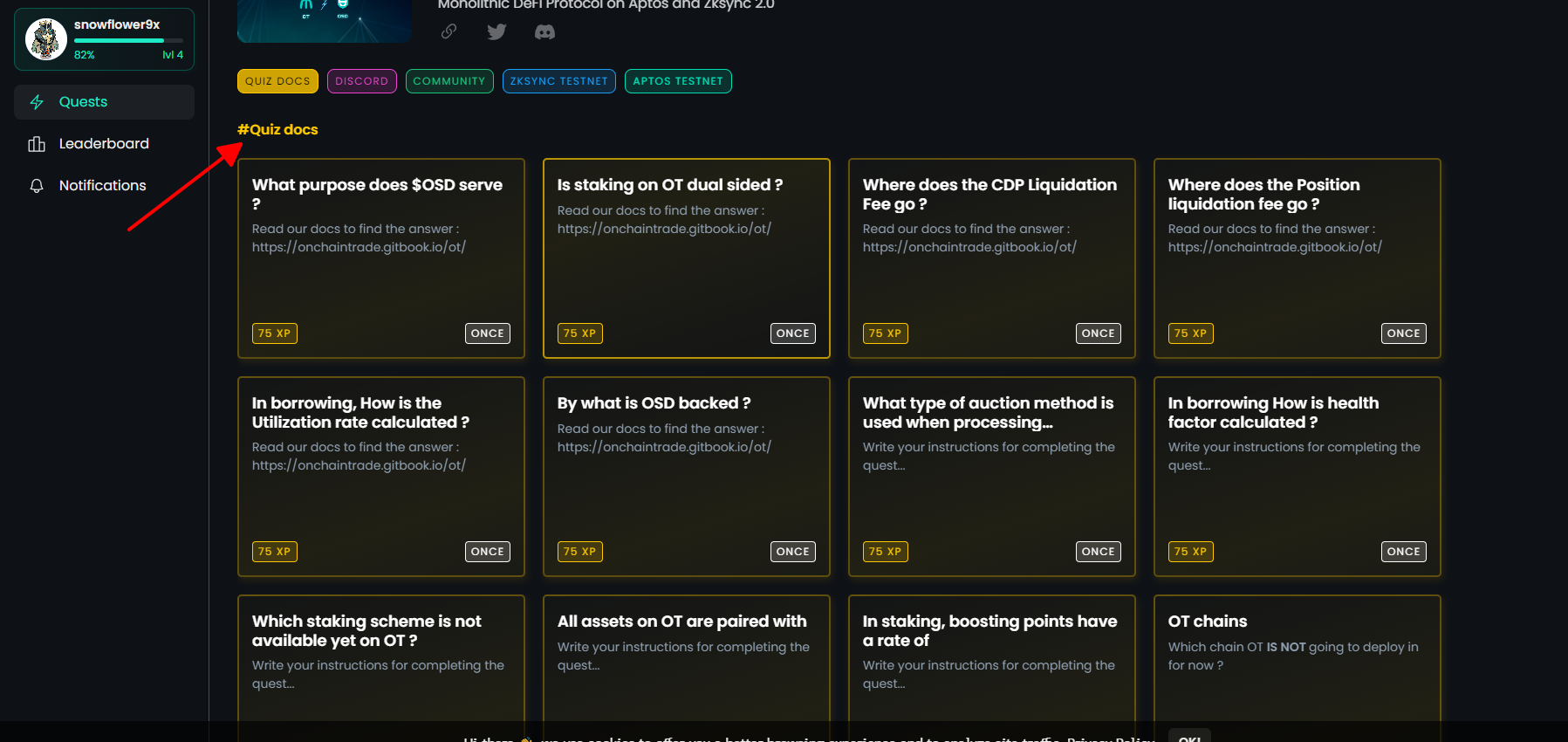Click gitbook URL text in 'OT dual sided' card
Viewport: 1568px width, 742px height.
point(664,229)
